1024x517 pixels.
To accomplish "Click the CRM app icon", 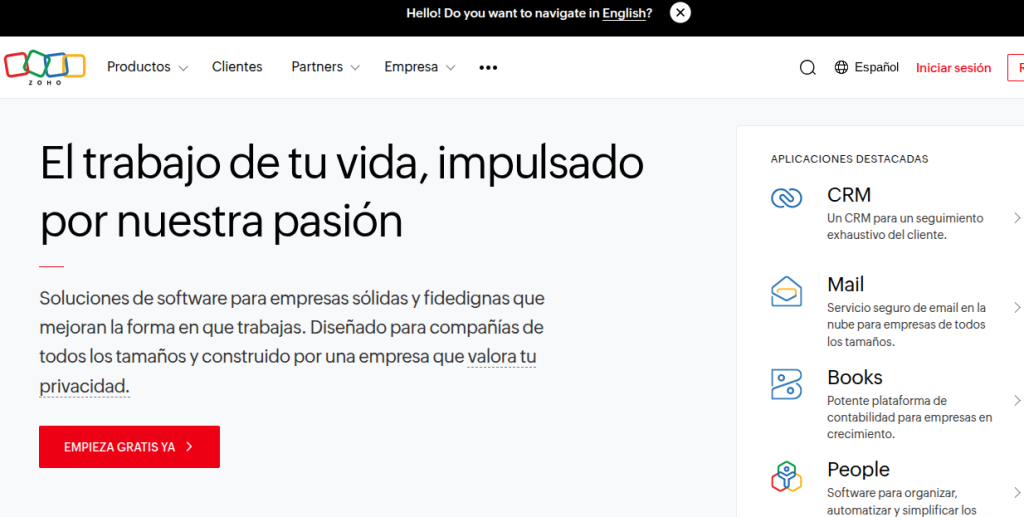I will point(786,198).
